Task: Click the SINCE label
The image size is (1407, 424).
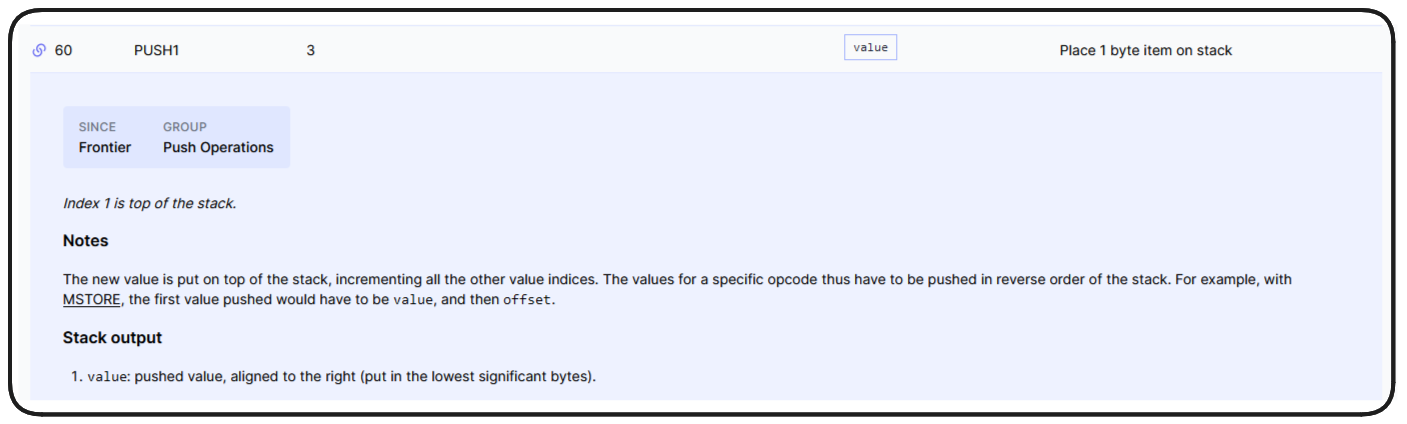Action: tap(97, 127)
